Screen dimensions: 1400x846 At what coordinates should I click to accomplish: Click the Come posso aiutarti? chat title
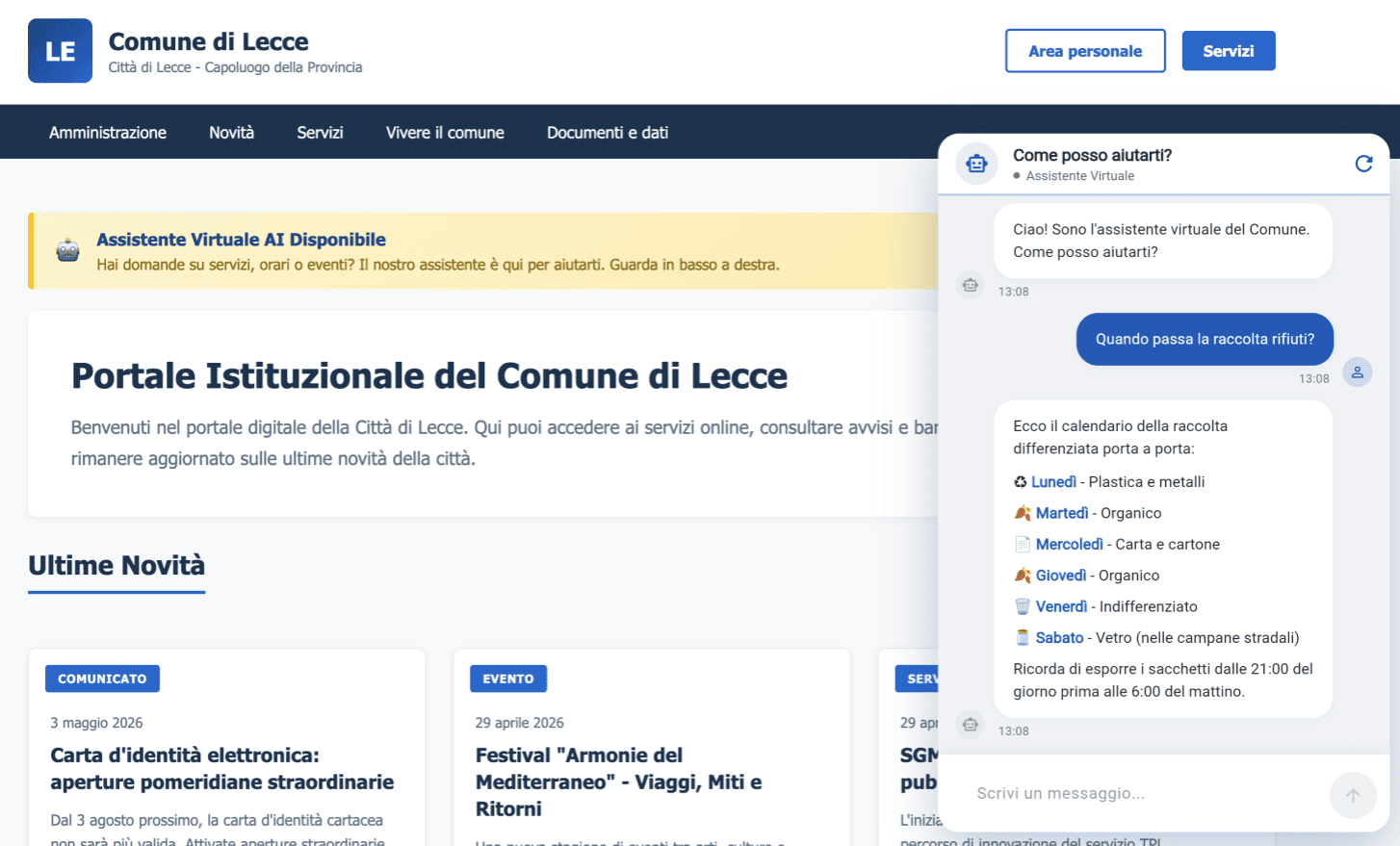pos(1092,155)
